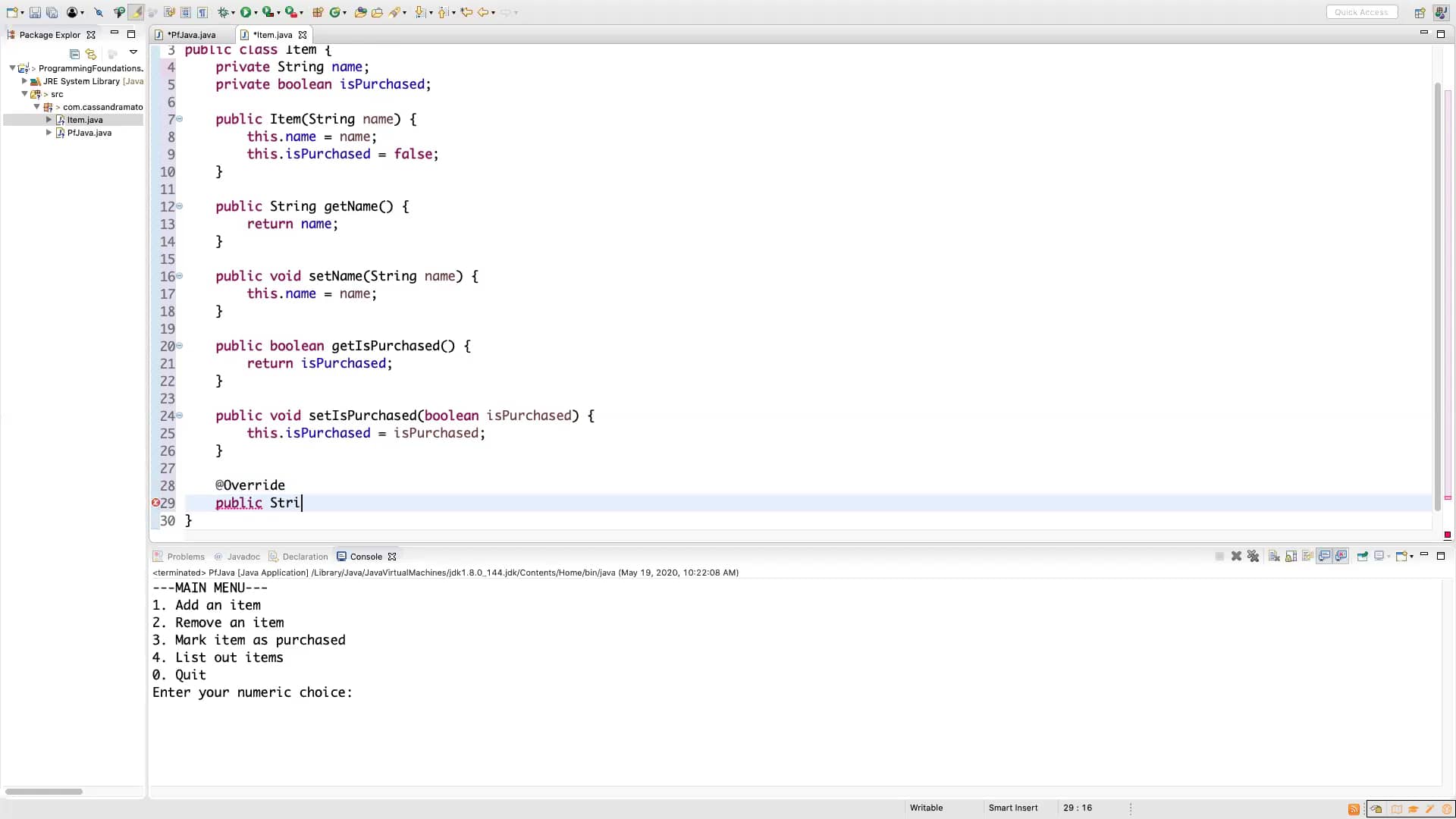This screenshot has width=1456, height=819.
Task: Click the Pin Console icon
Action: (x=1362, y=556)
